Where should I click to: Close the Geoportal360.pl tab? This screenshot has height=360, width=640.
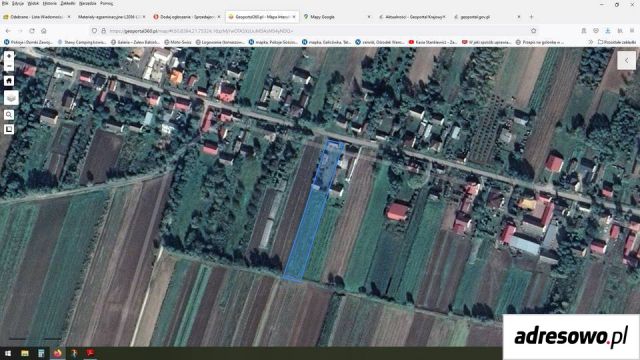294,17
